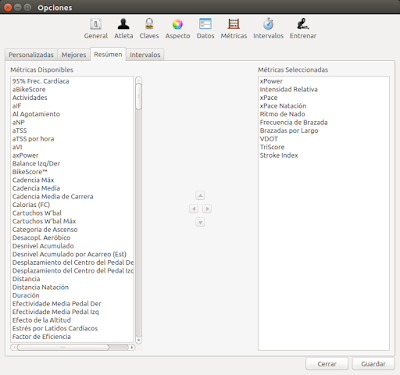
Task: Select 'aTSS por hora' metric
Action: pyautogui.click(x=72, y=139)
